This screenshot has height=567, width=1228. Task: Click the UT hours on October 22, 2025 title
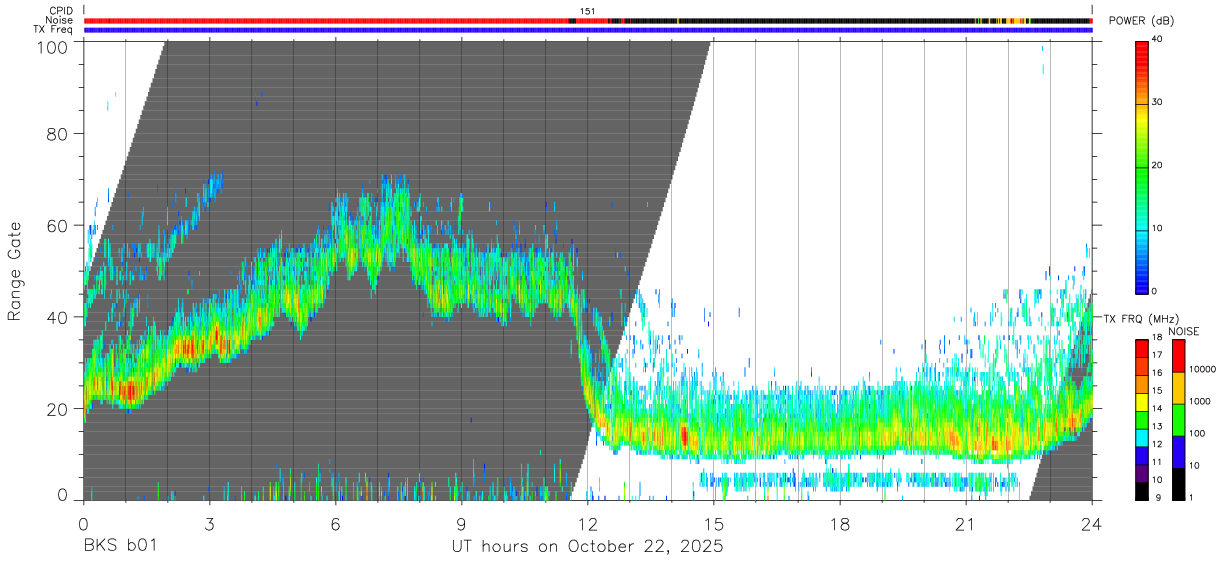[587, 548]
